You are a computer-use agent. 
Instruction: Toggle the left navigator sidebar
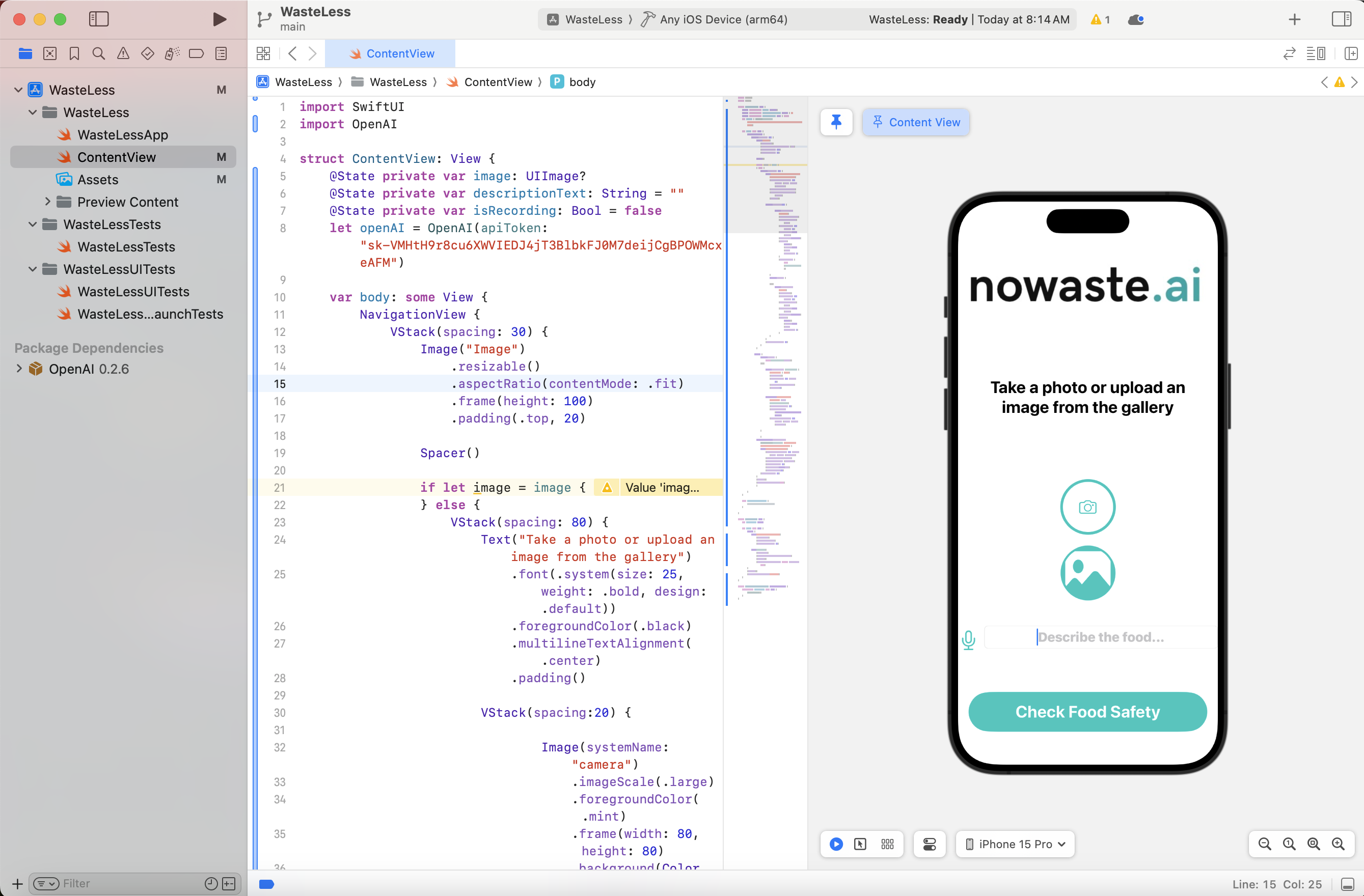99,19
